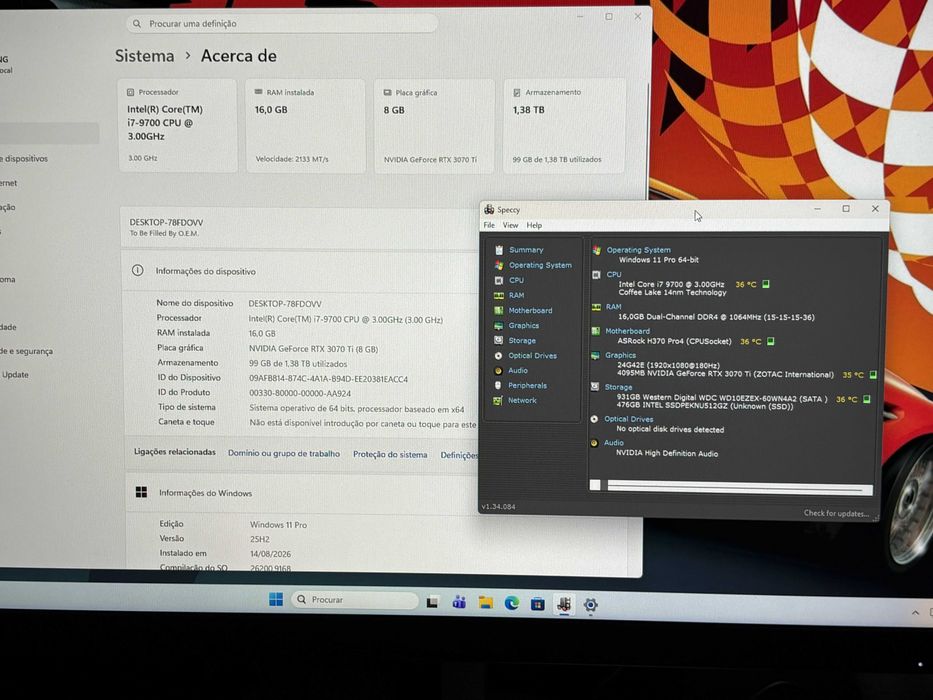933x700 pixels.
Task: Click the Processador card in Settings
Action: [177, 125]
